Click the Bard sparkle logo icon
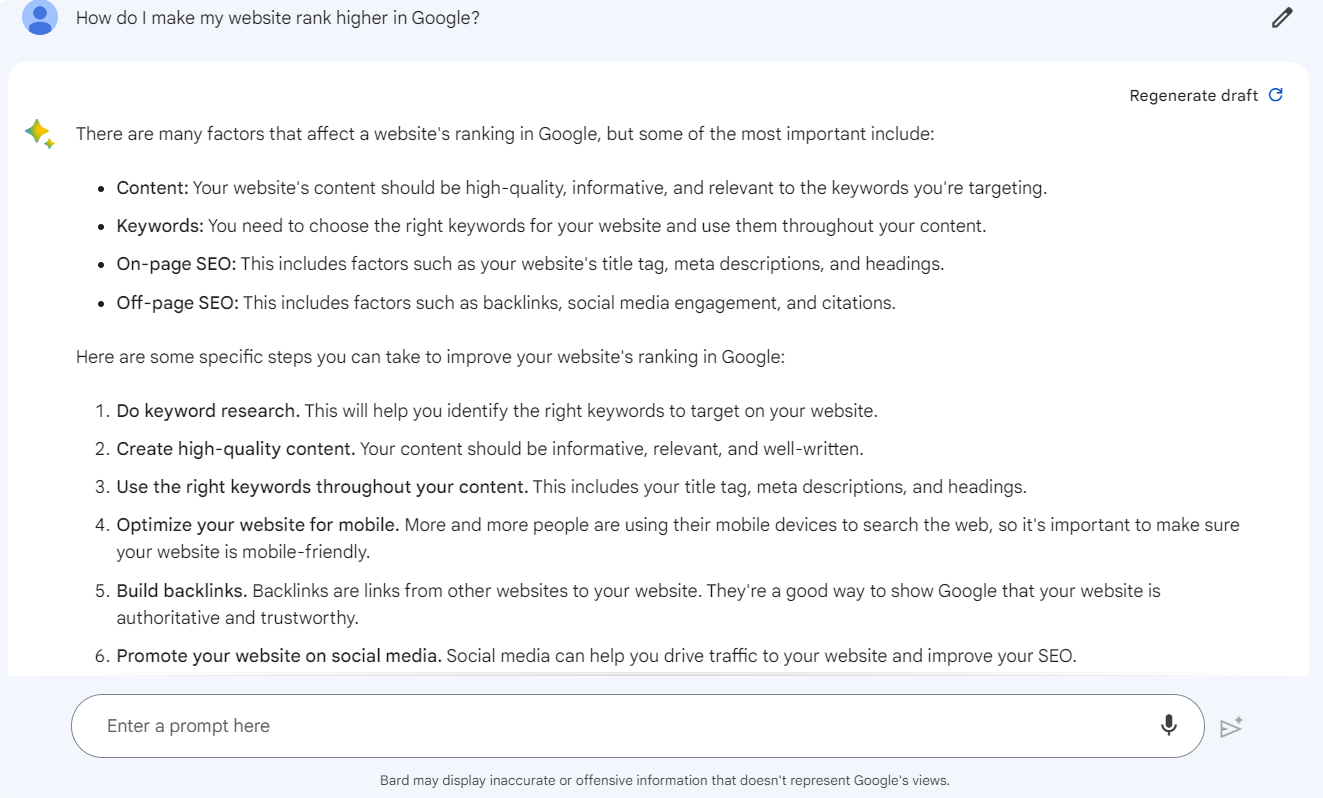Viewport: 1323px width, 798px height. pos(39,134)
